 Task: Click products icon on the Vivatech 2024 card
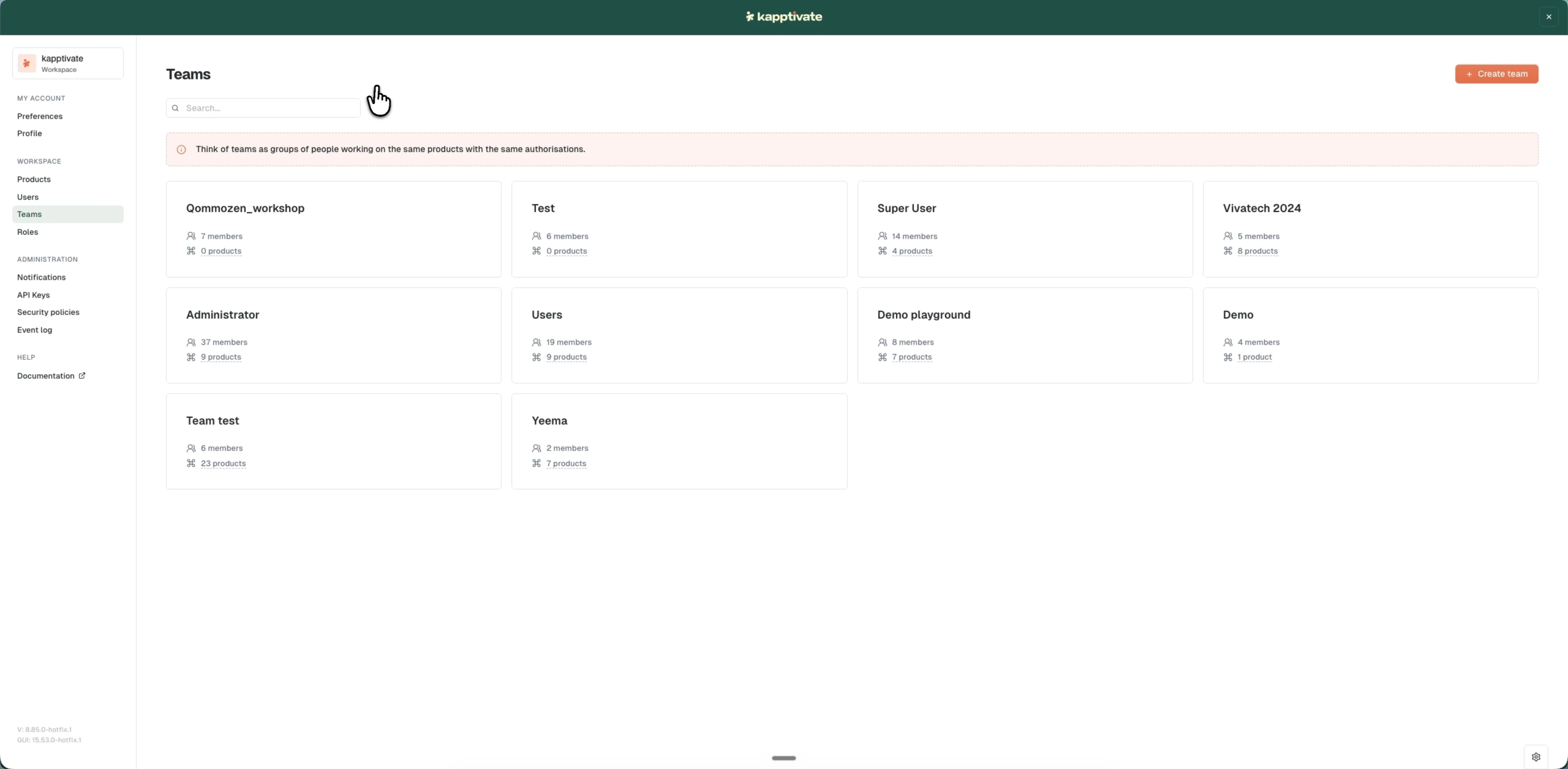click(1228, 251)
